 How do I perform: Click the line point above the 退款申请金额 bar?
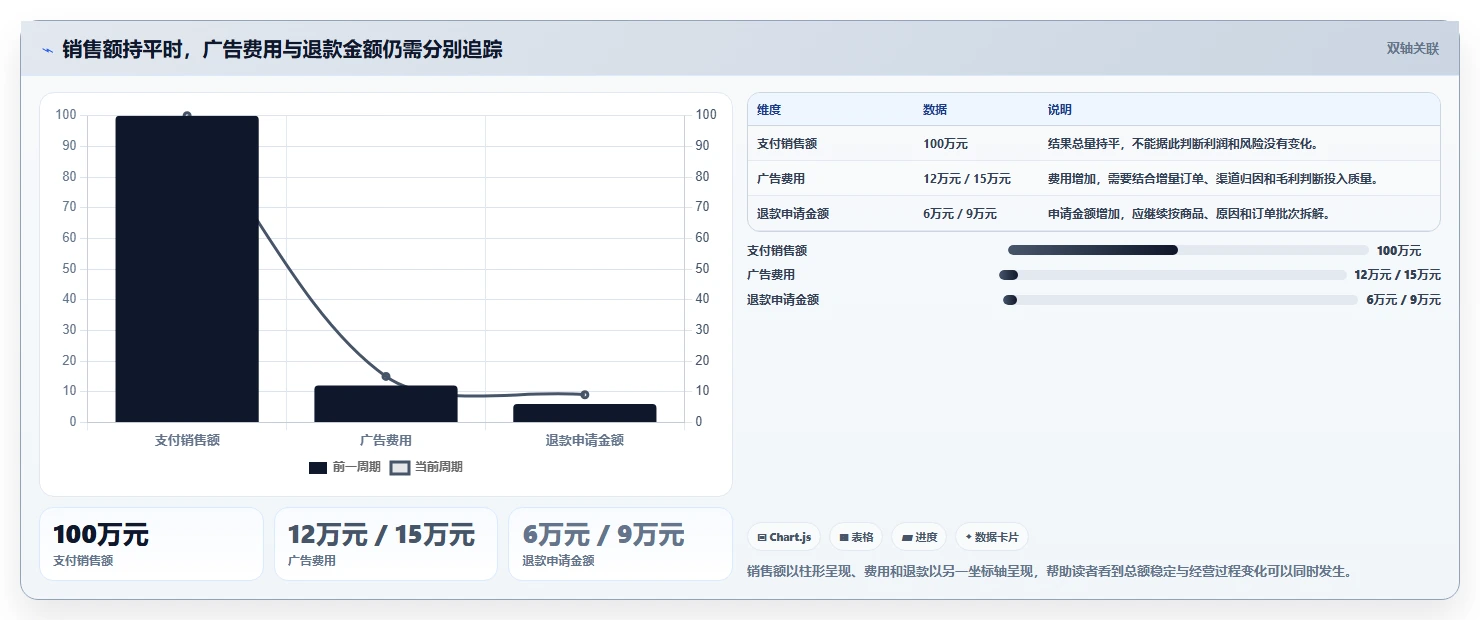click(x=585, y=395)
